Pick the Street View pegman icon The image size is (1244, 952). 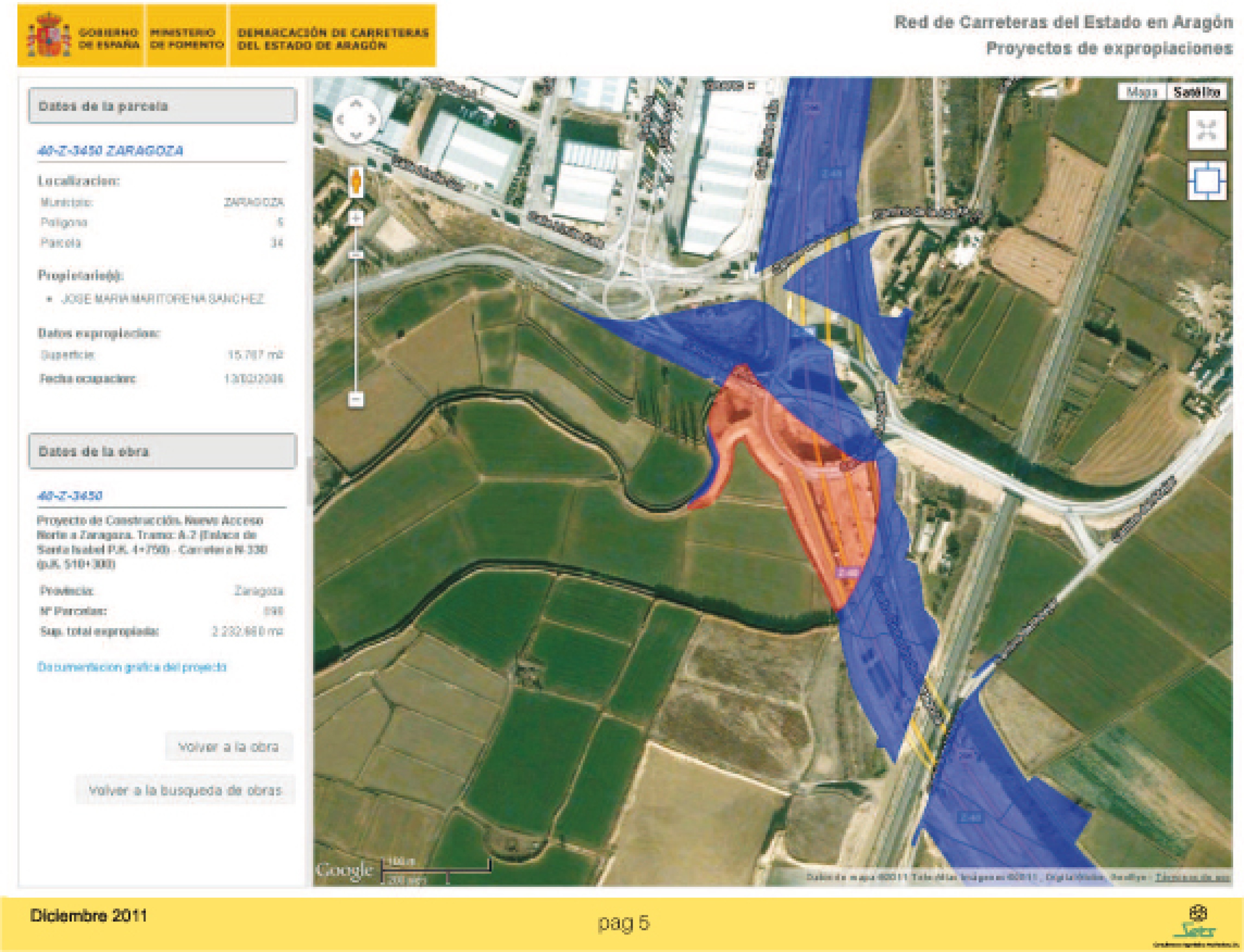pos(355,182)
